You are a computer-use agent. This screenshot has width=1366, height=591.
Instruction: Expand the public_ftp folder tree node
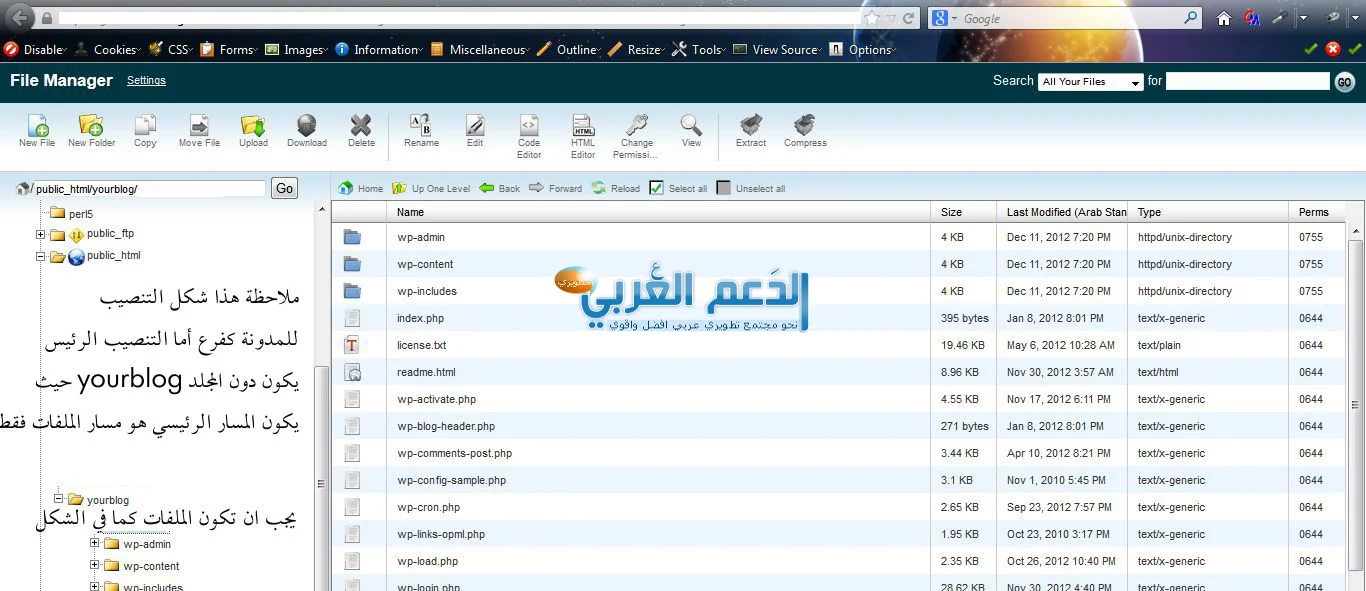click(x=41, y=235)
